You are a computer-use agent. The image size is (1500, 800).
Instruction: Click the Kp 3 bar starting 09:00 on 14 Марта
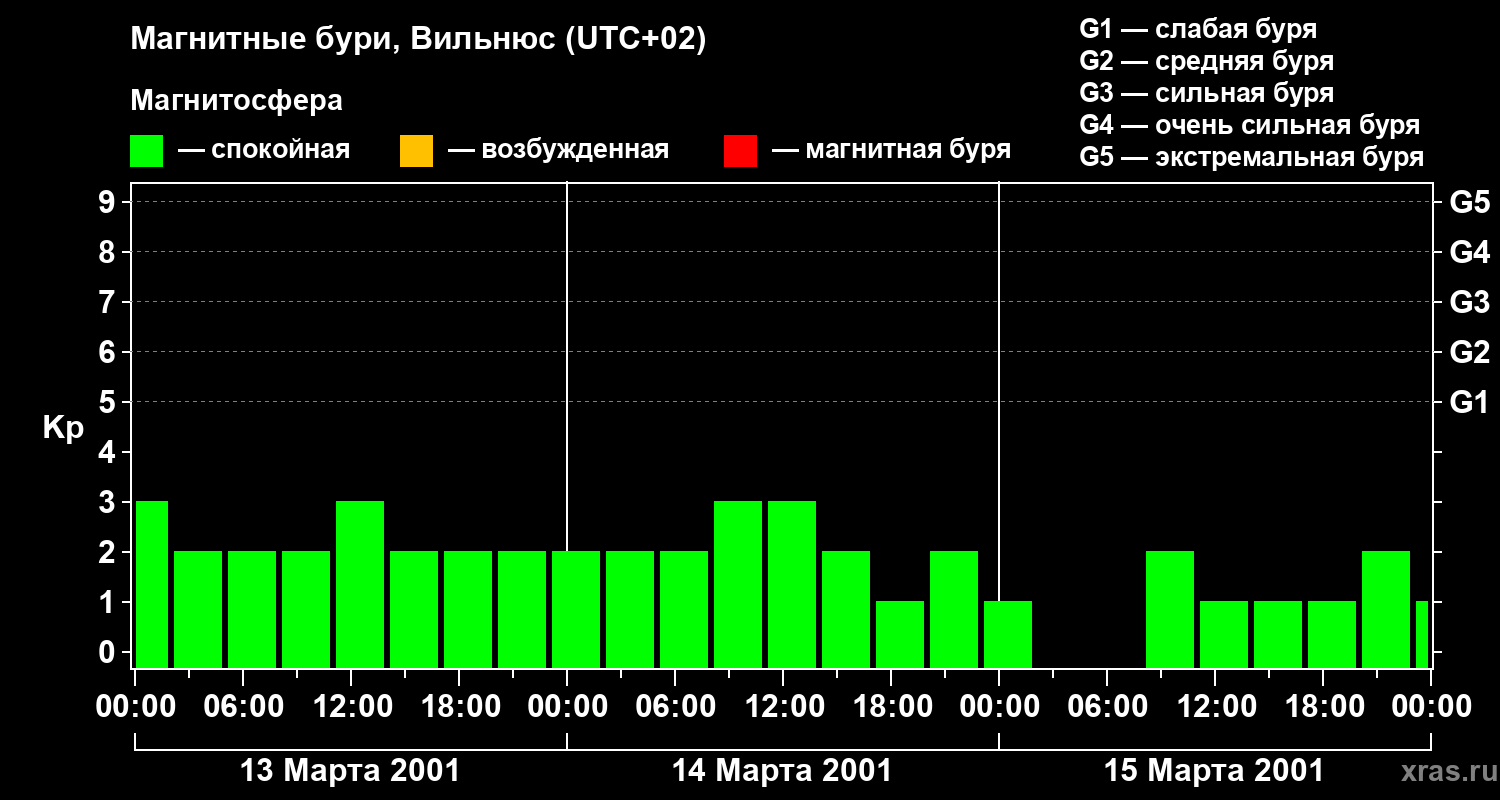[738, 585]
